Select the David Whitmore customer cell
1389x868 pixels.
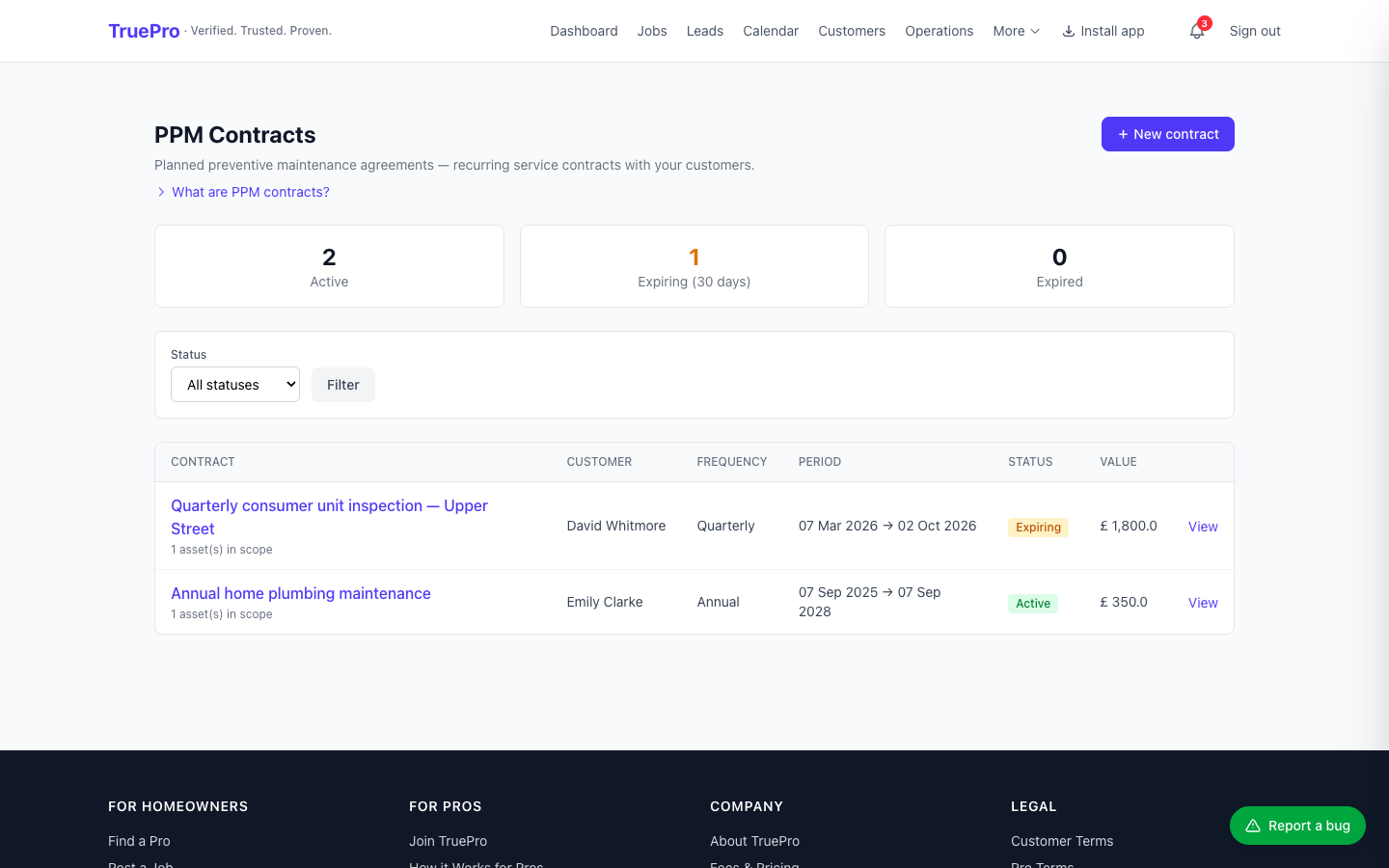coord(616,526)
